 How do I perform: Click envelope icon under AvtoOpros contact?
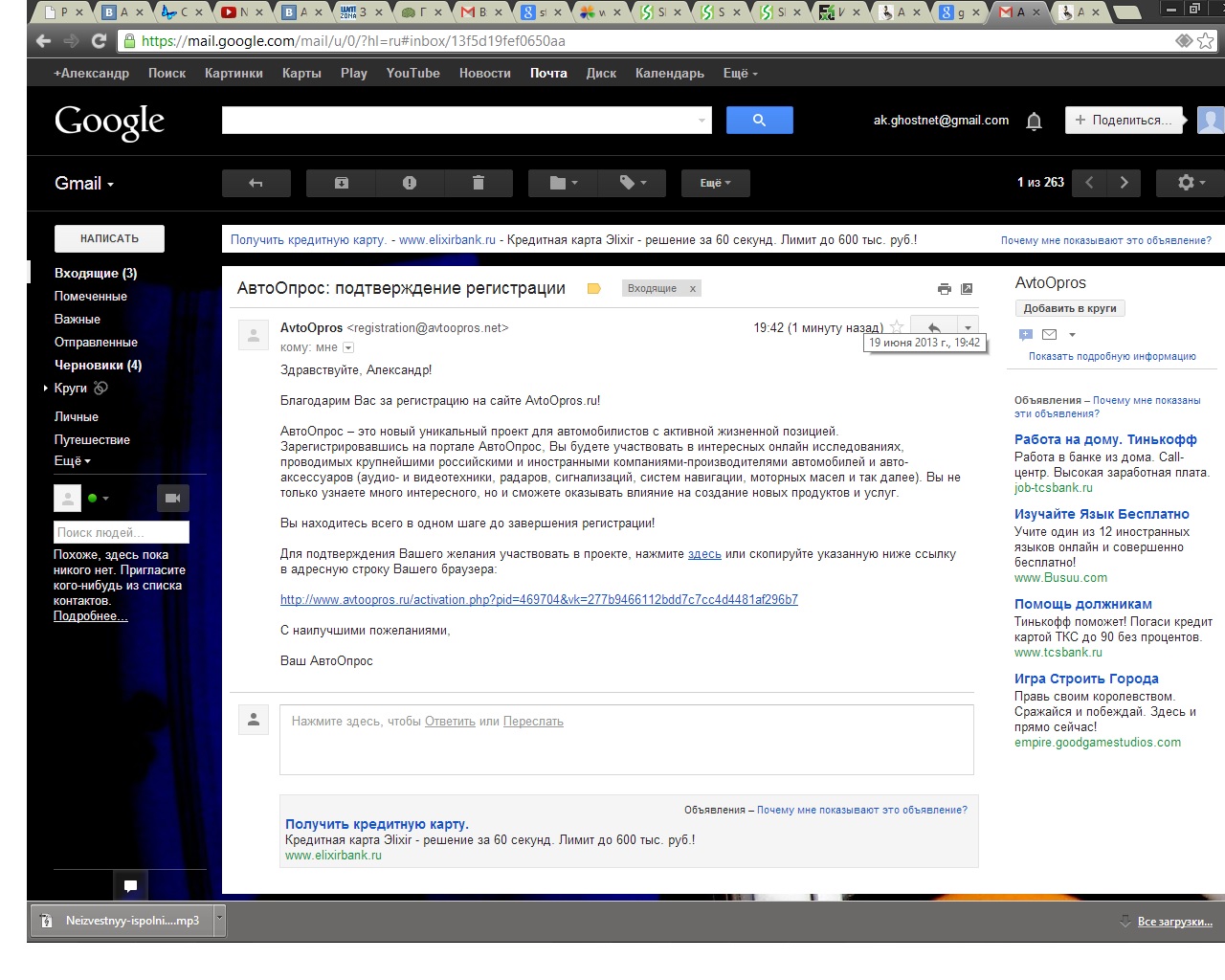click(1049, 334)
